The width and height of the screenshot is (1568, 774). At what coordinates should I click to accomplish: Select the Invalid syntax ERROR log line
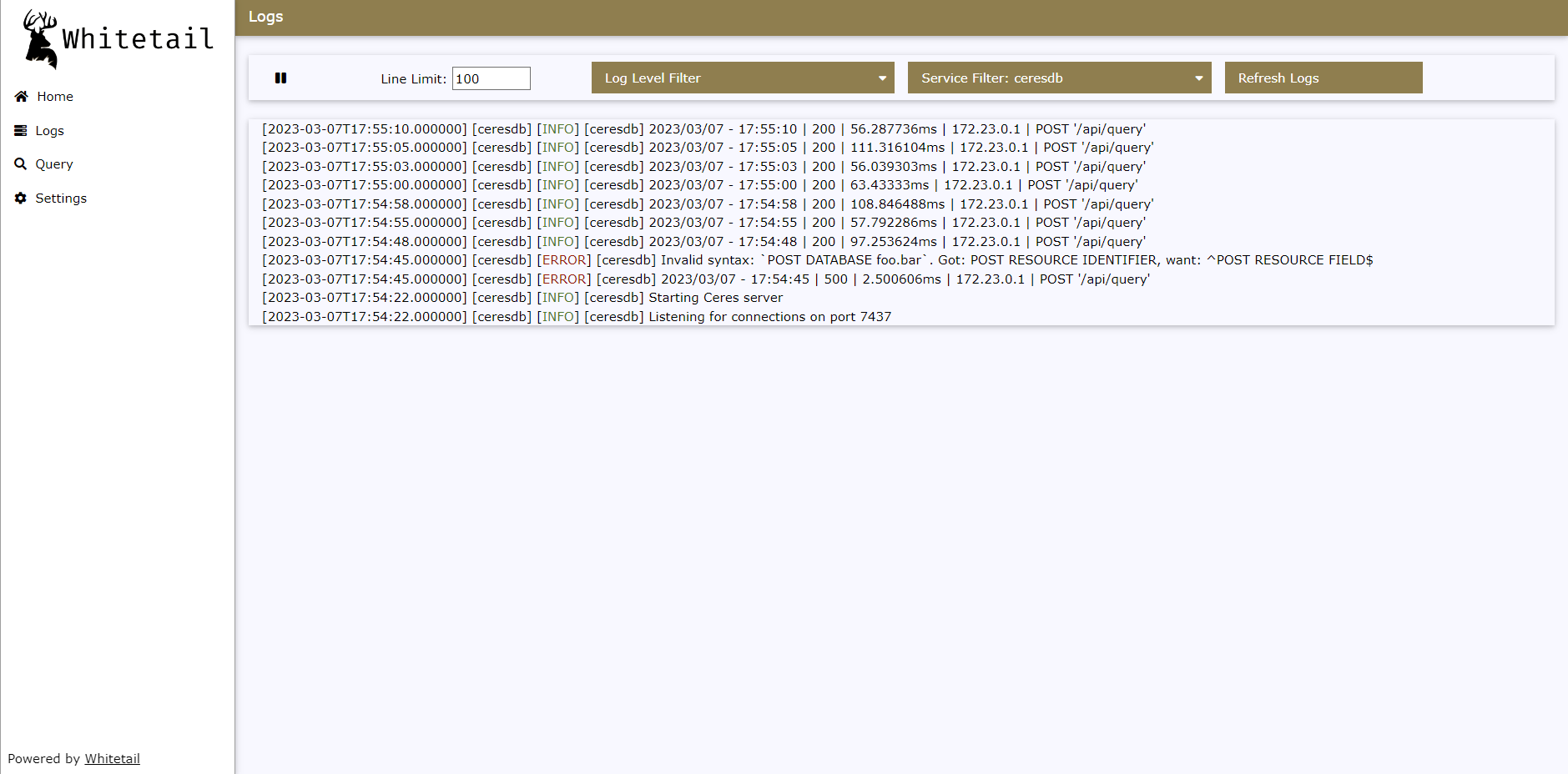(817, 260)
